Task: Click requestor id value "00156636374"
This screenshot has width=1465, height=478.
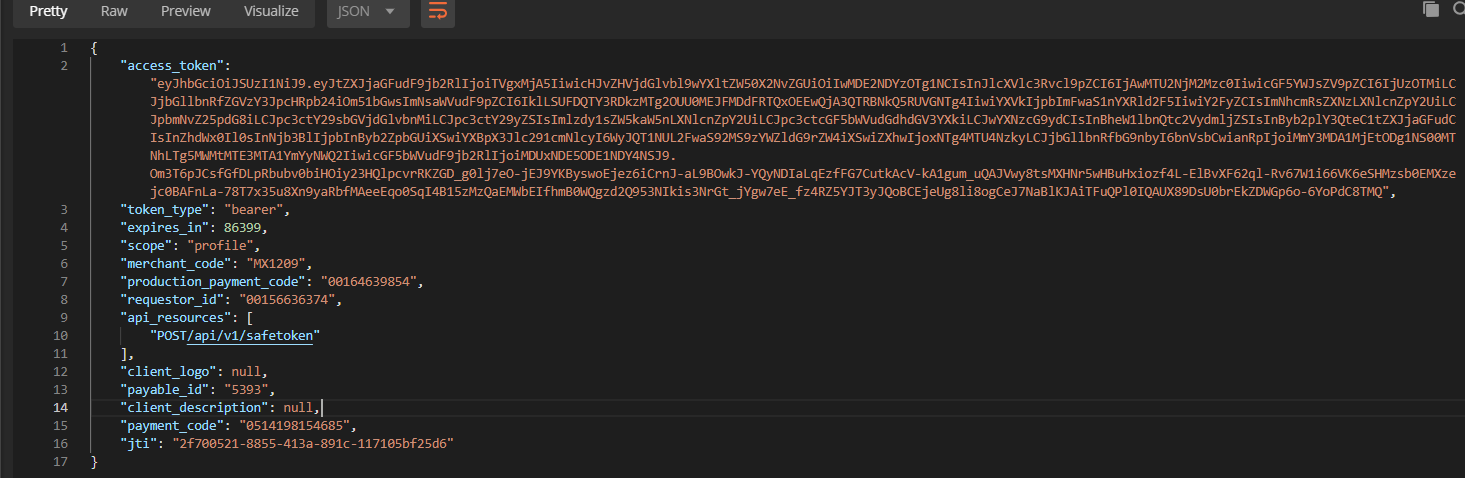Action: 288,300
